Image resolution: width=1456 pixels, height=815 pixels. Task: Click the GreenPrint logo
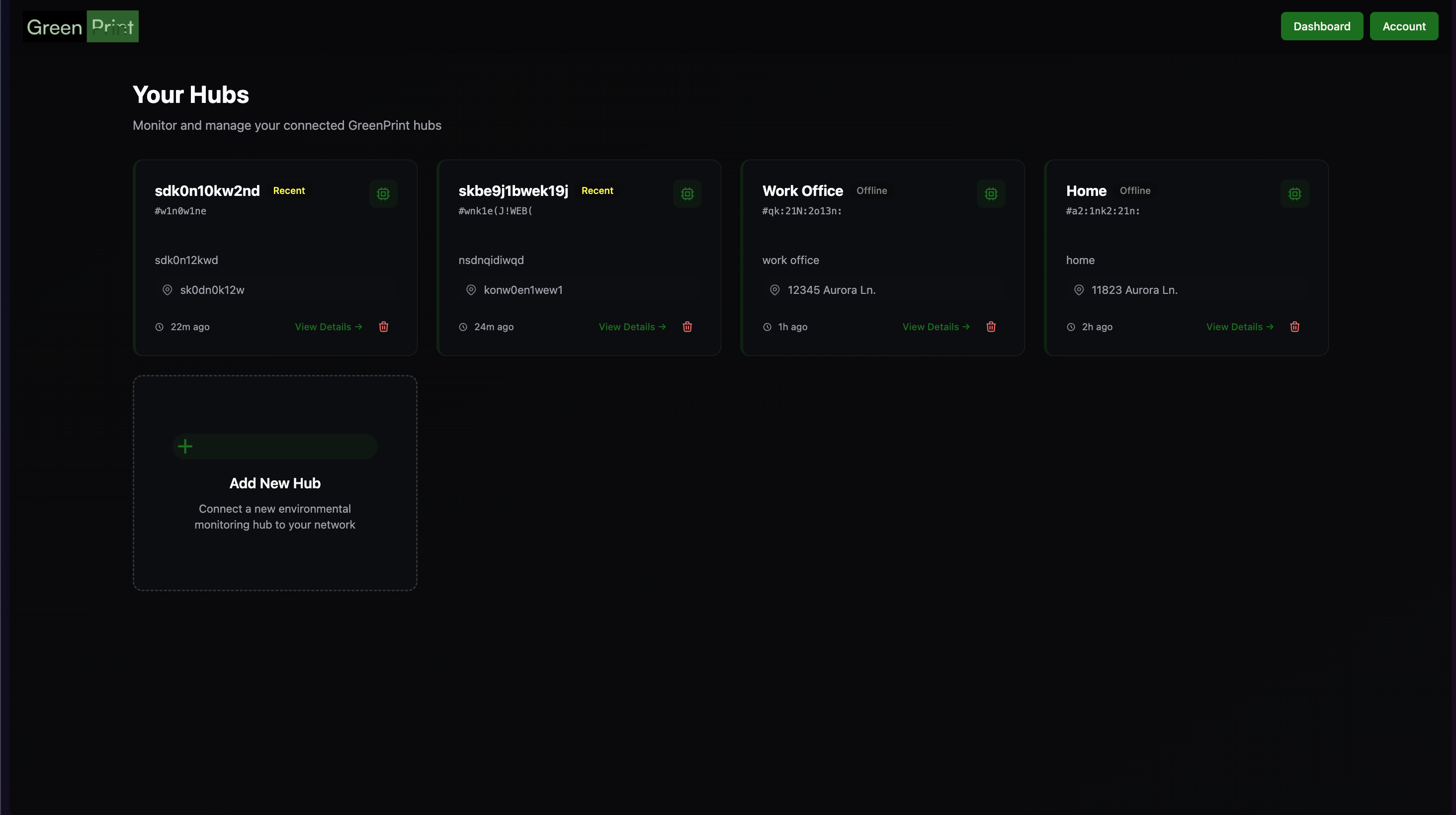[x=80, y=26]
